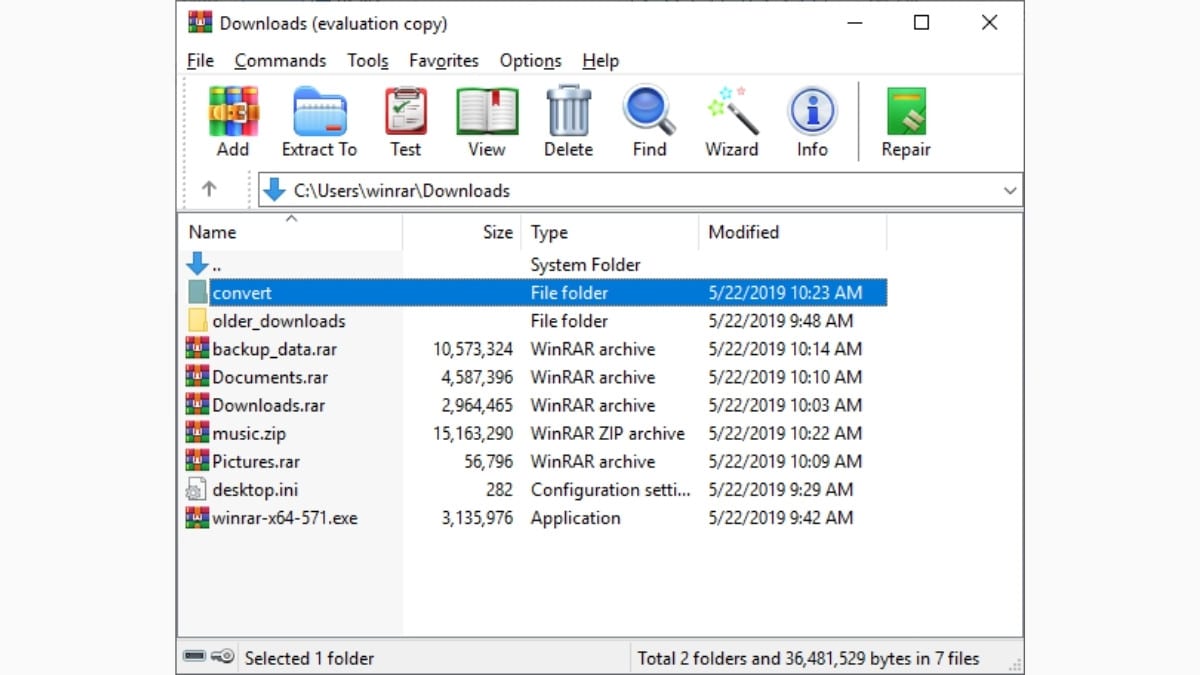The height and width of the screenshot is (675, 1200).
Task: Open the Commands menu
Action: (280, 61)
